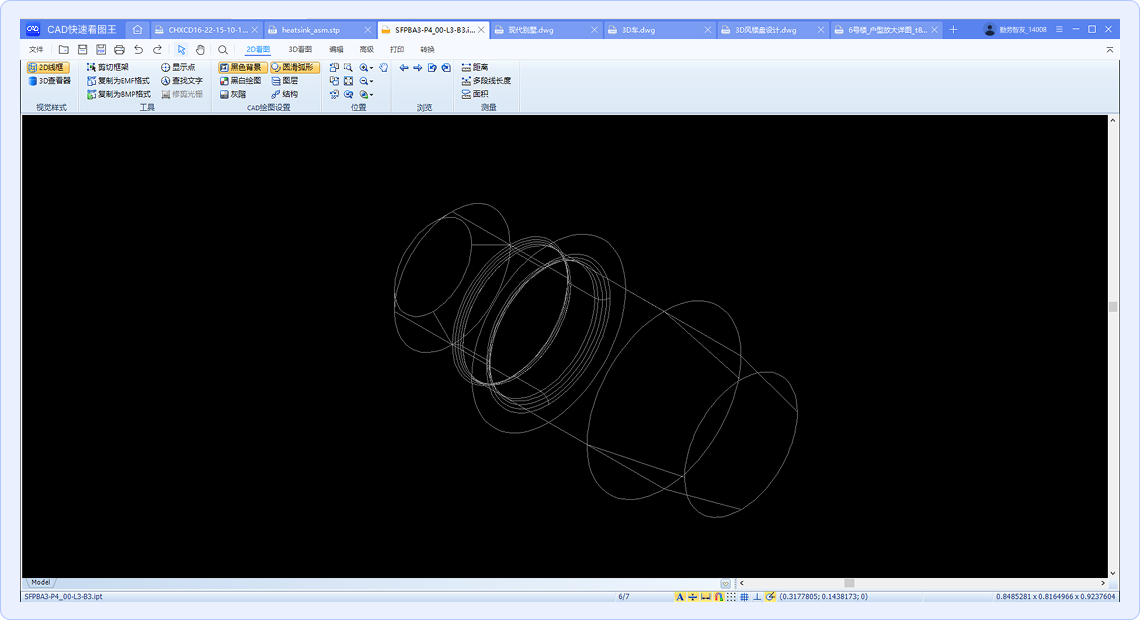
Task: Click the save-as disk icon in quick toolbar
Action: pos(101,49)
